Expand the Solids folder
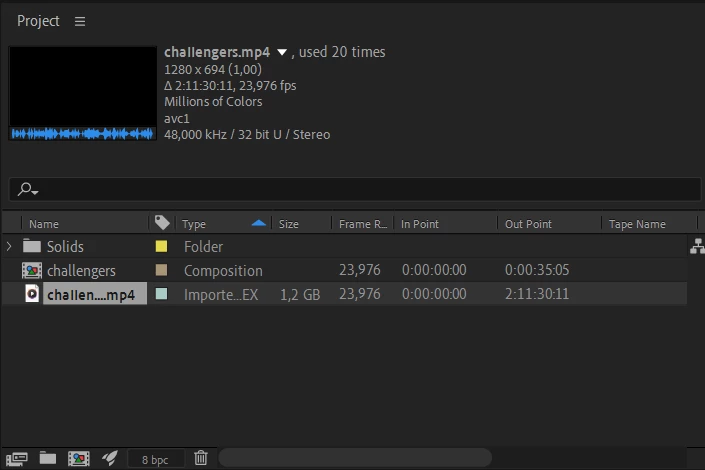The width and height of the screenshot is (705, 470). pyautogui.click(x=9, y=246)
